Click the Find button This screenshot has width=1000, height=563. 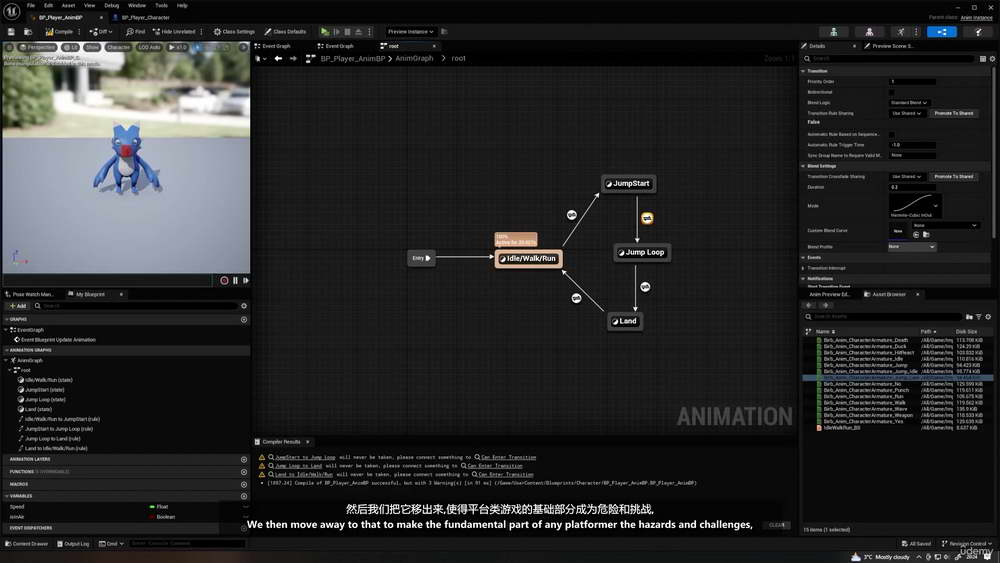pos(135,31)
